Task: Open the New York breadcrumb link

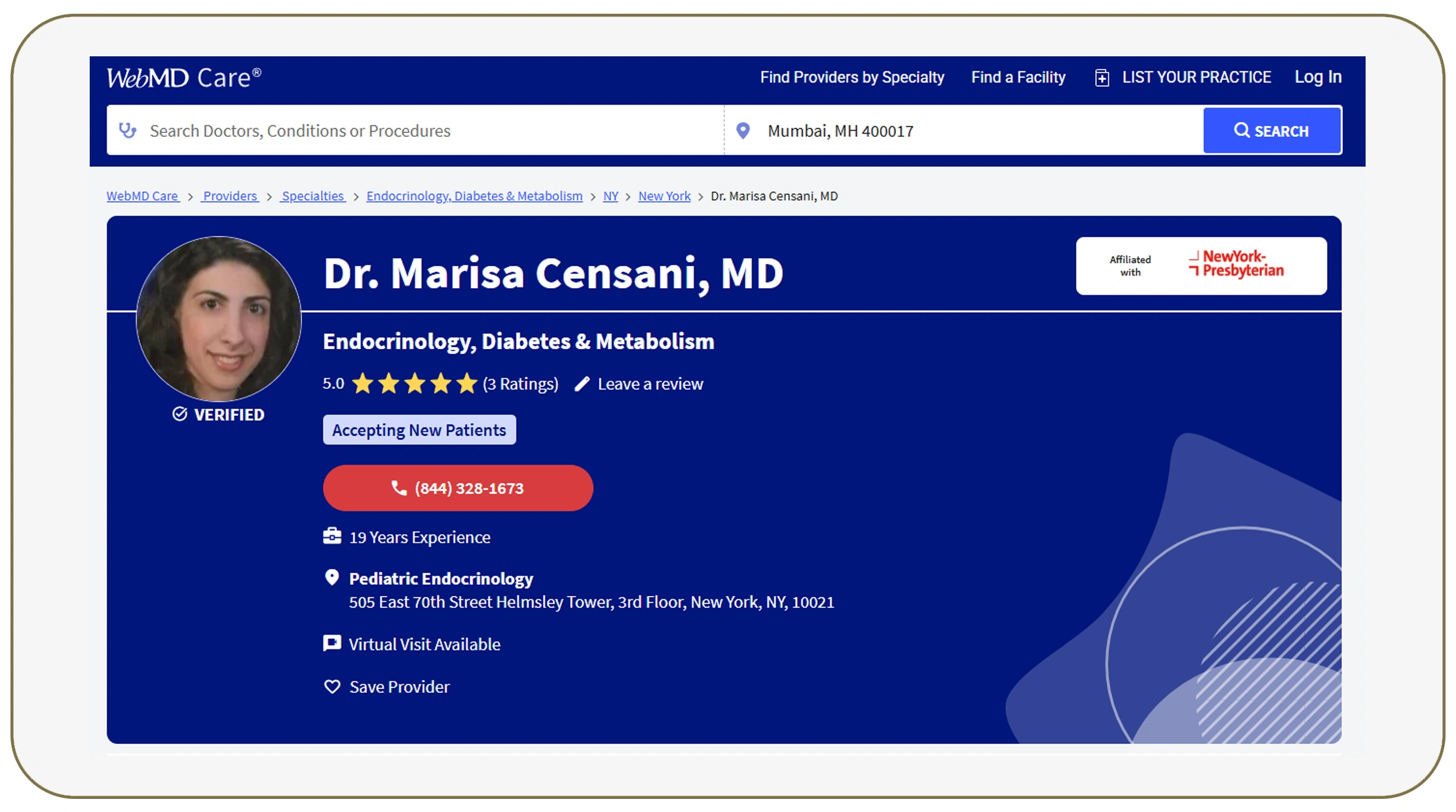Action: point(664,196)
